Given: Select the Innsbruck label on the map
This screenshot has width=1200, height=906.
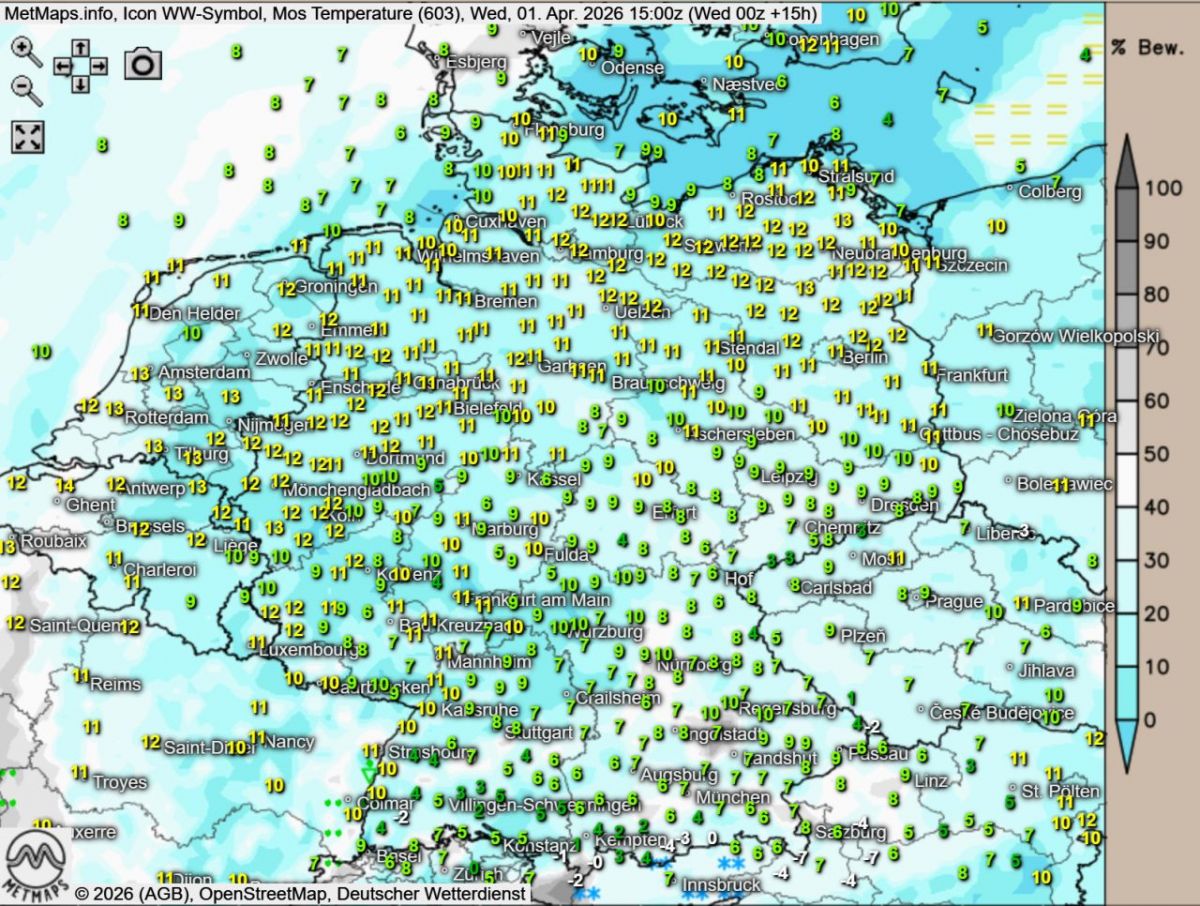Looking at the screenshot, I should coord(721,885).
